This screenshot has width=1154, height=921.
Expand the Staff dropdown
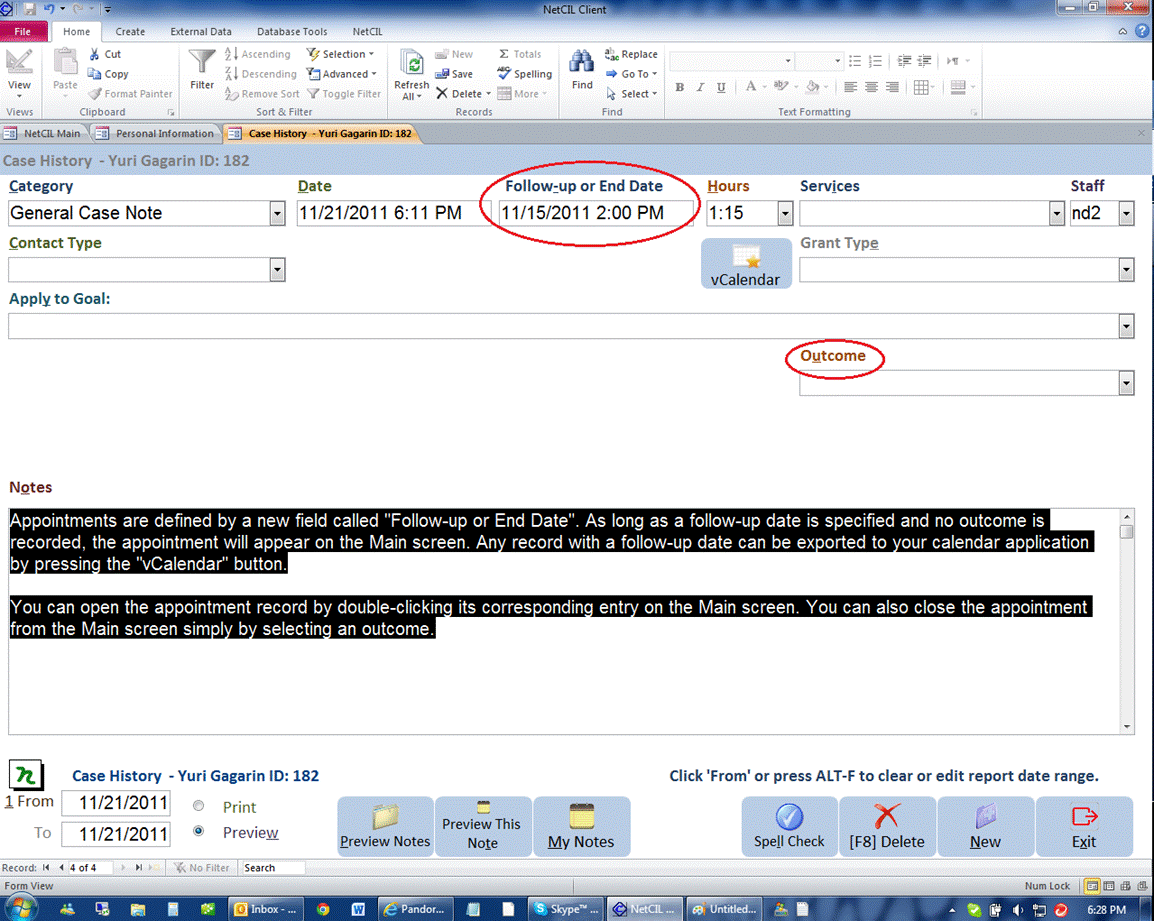click(1126, 214)
